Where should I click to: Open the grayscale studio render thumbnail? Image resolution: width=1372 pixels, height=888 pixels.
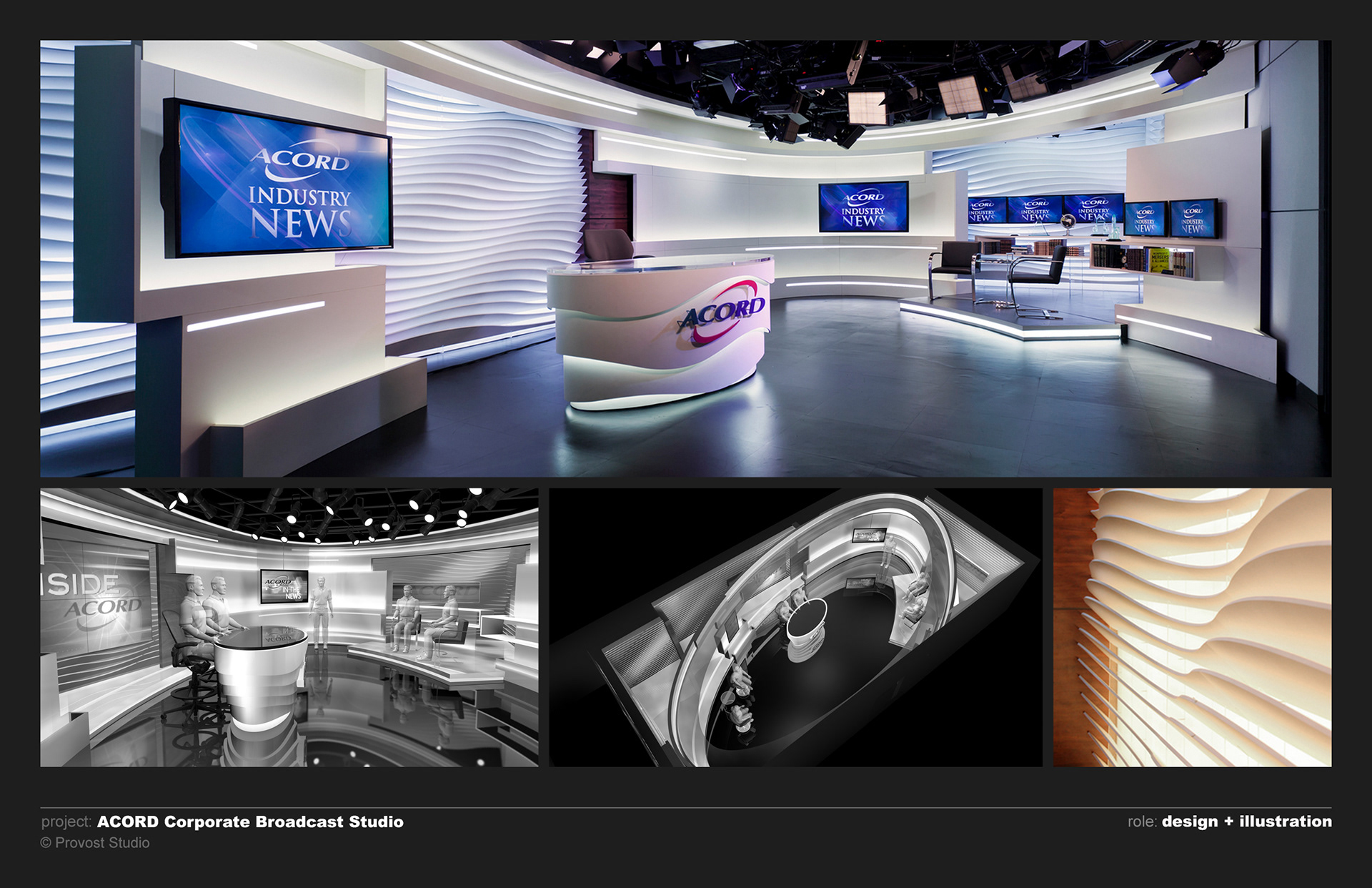click(x=289, y=627)
